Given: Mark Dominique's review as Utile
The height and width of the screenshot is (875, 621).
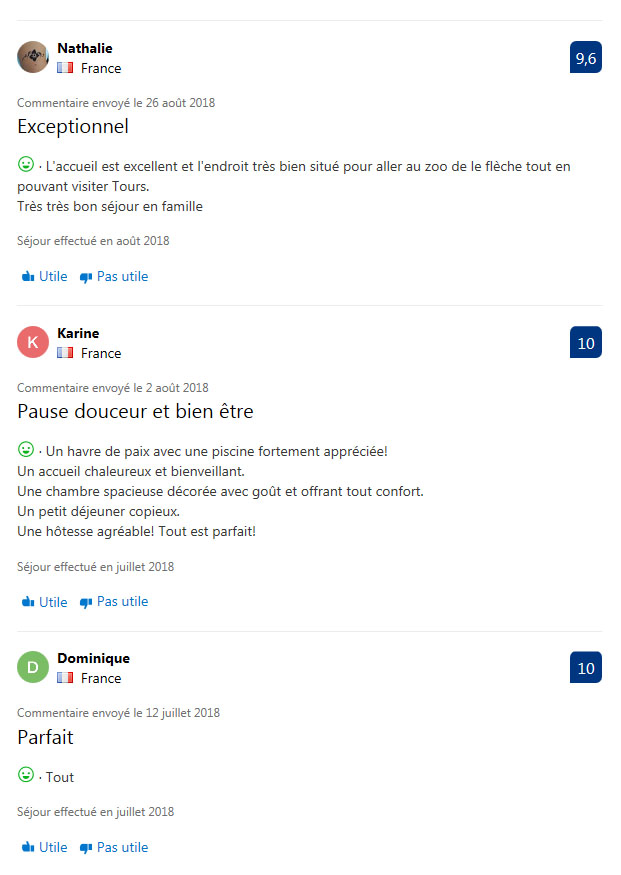Looking at the screenshot, I should [x=45, y=848].
